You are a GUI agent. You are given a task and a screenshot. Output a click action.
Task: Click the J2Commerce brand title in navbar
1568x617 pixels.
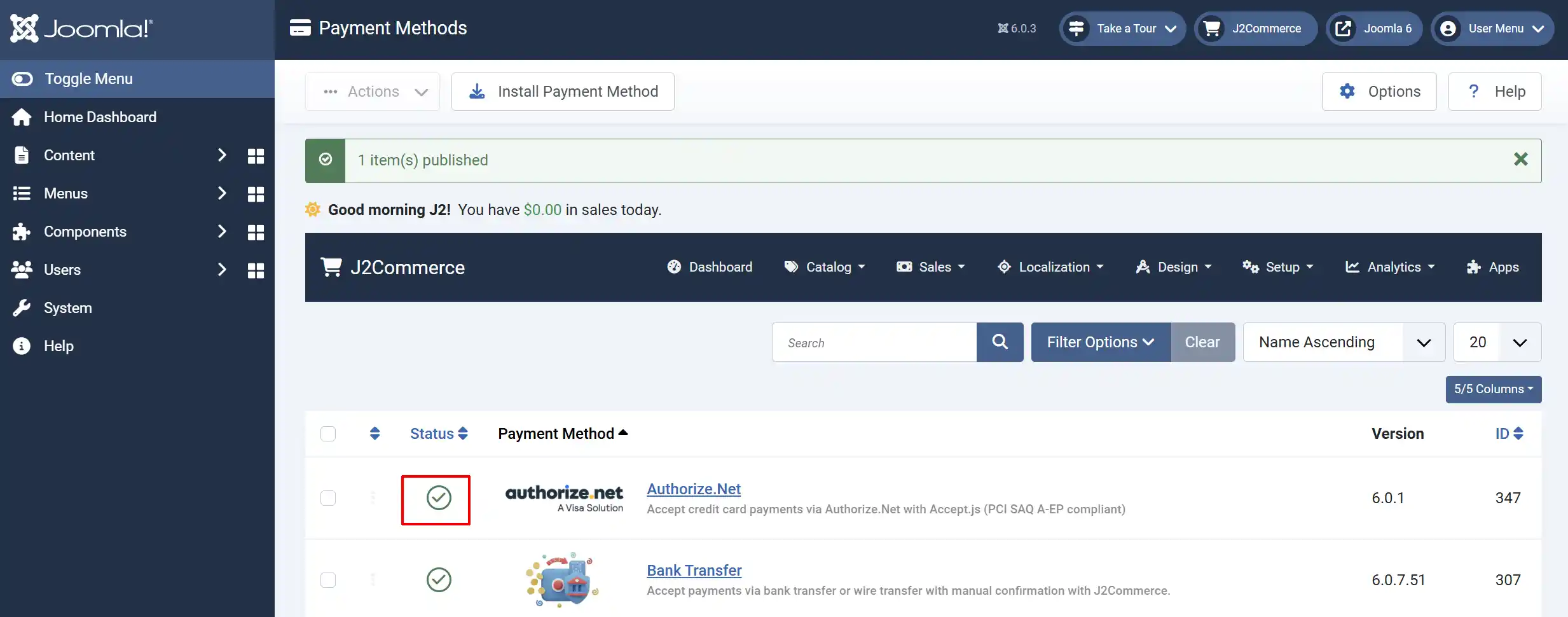408,268
